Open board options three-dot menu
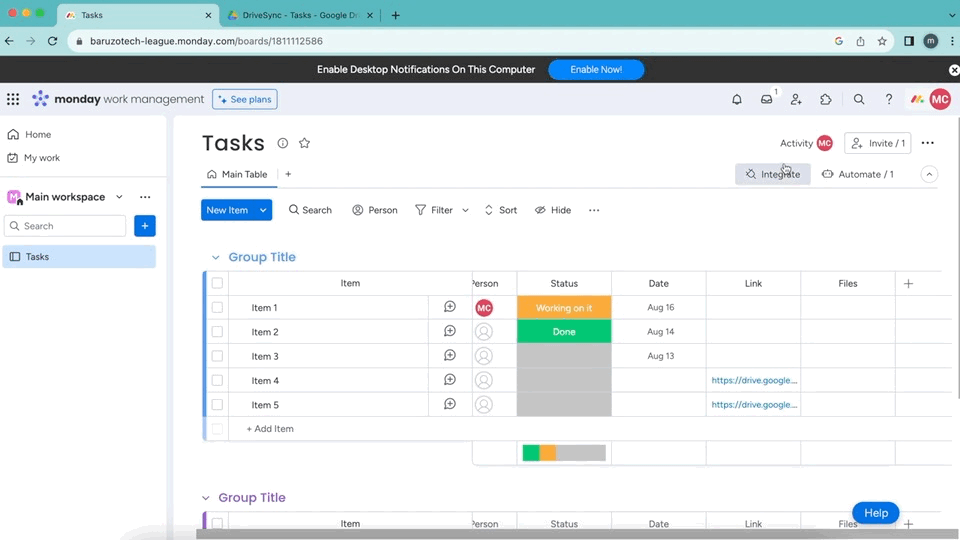Viewport: 960px width, 540px height. point(928,143)
